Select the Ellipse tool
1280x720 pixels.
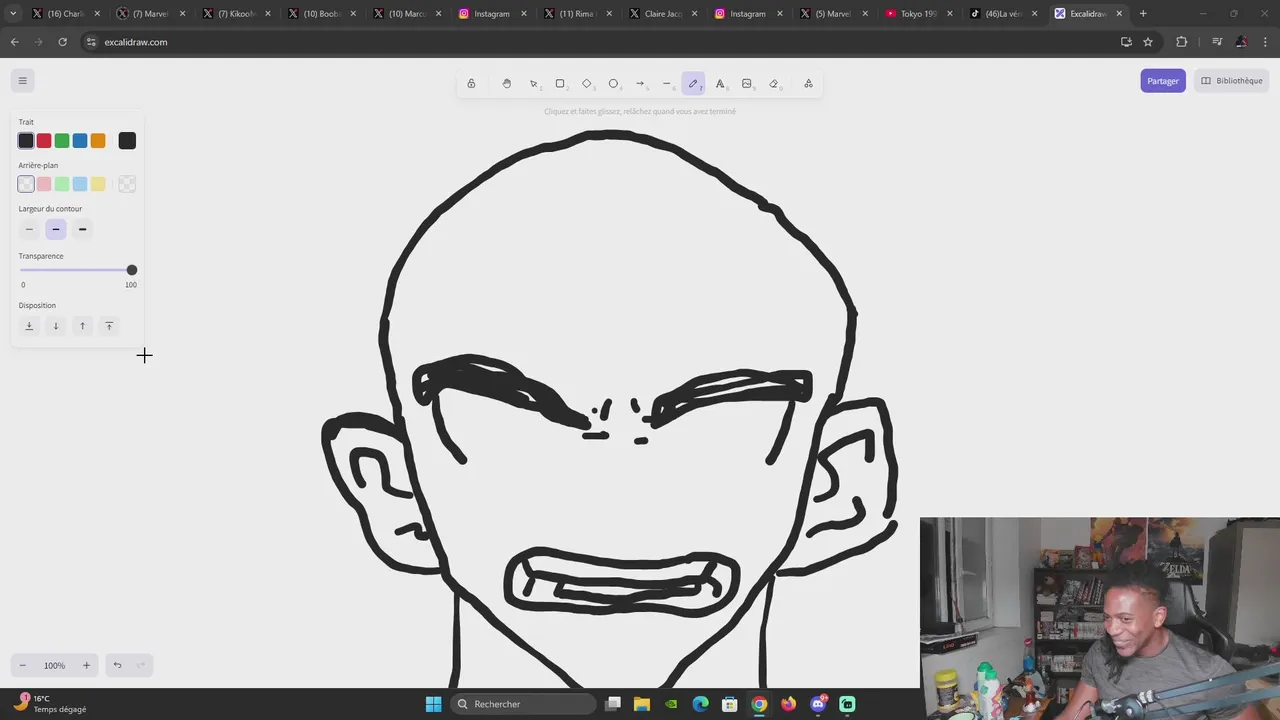(614, 84)
